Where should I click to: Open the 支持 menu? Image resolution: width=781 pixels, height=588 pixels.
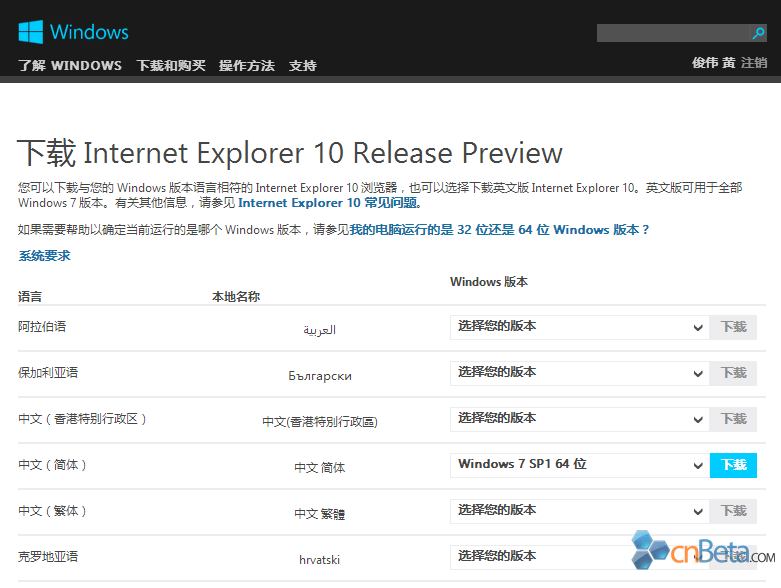coord(302,66)
